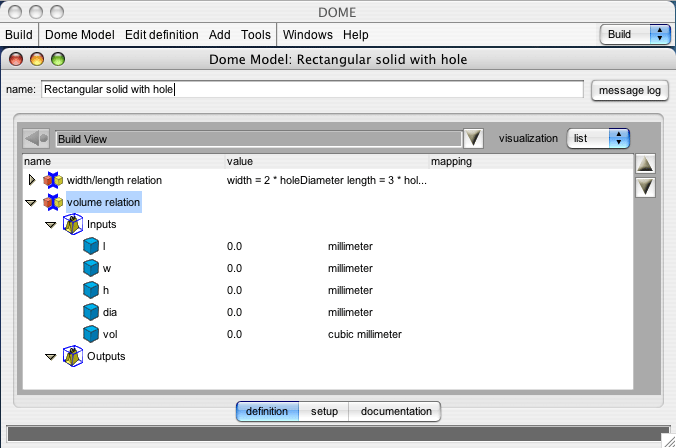
Task: Expand the width/length relation row
Action: [31, 180]
